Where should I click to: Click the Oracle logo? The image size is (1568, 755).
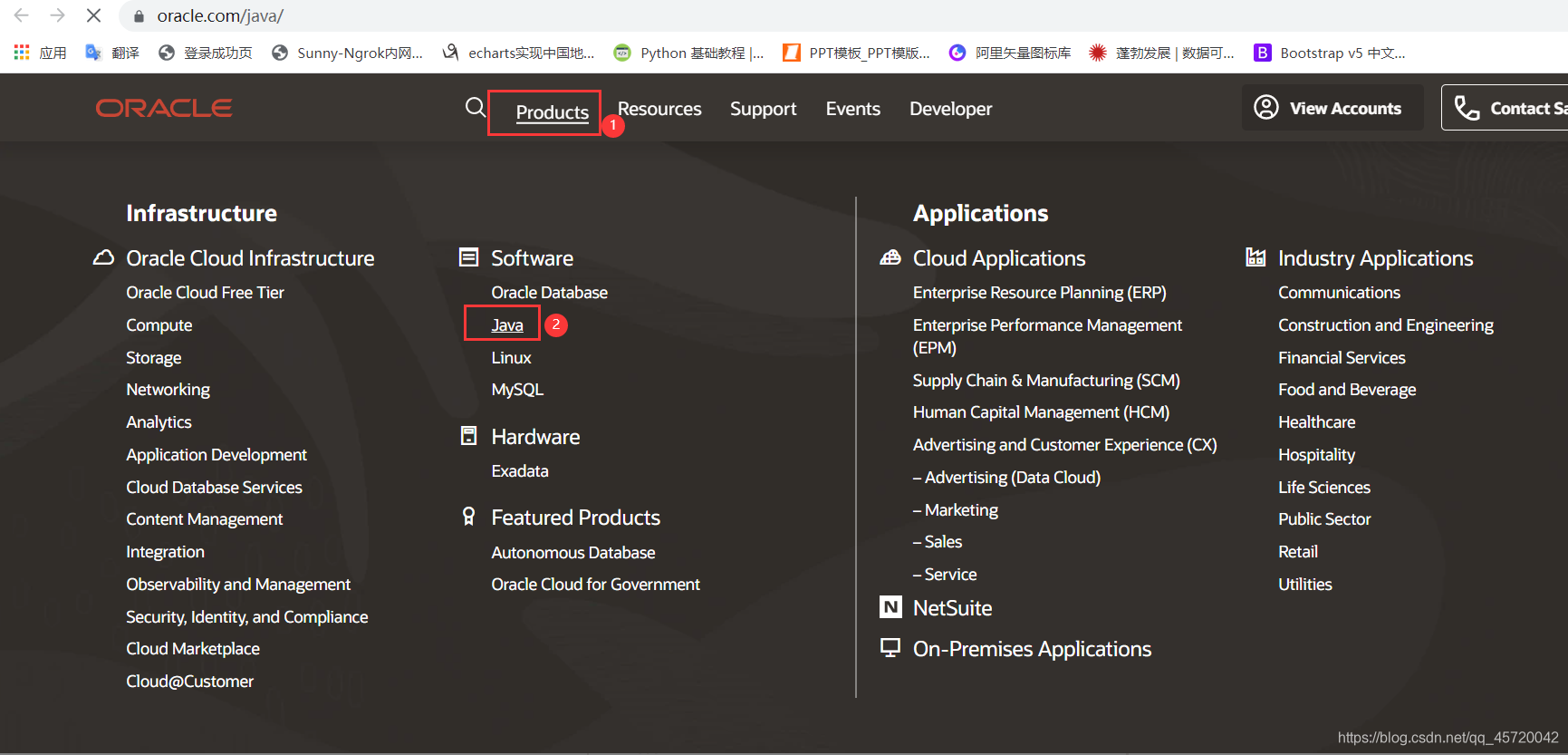(x=164, y=108)
